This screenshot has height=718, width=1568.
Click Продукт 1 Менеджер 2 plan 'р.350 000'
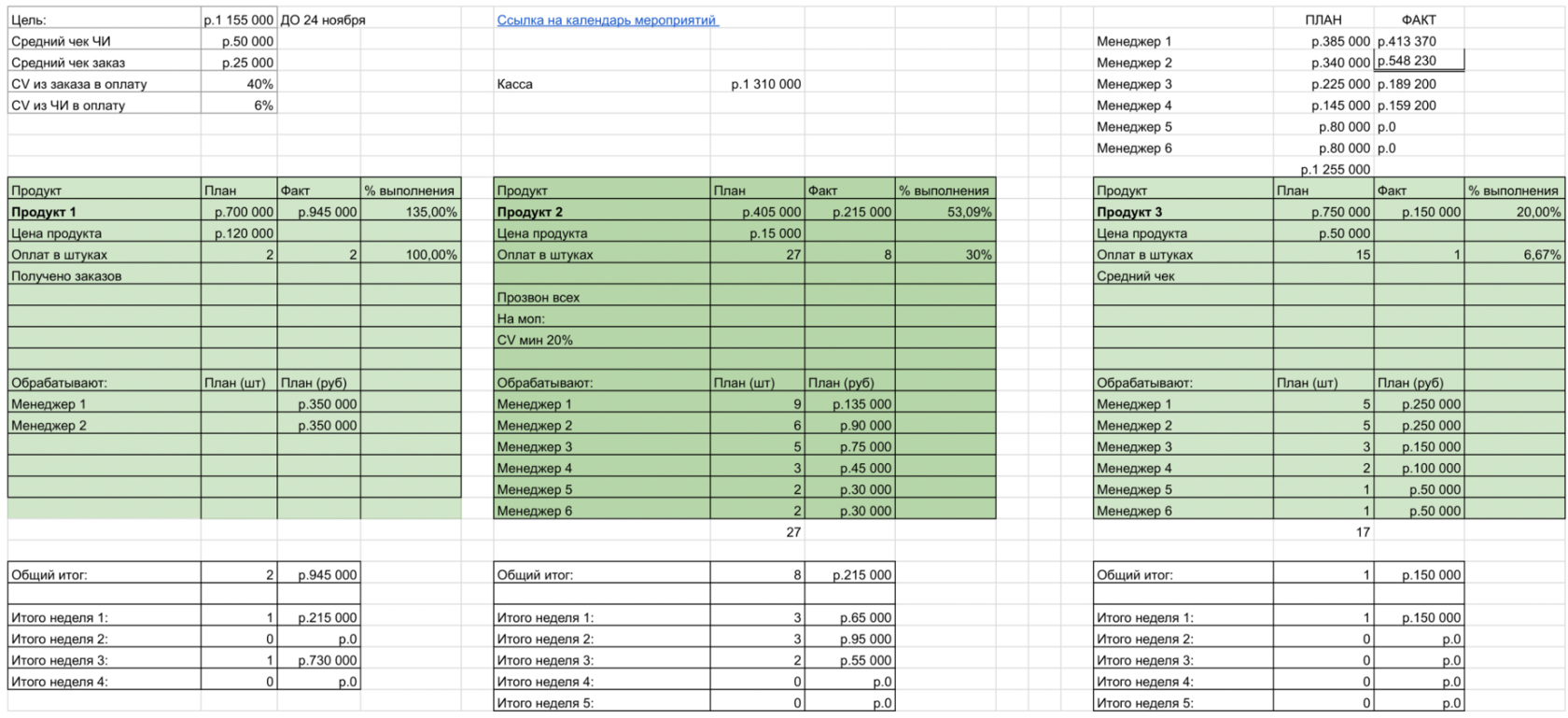click(x=319, y=425)
